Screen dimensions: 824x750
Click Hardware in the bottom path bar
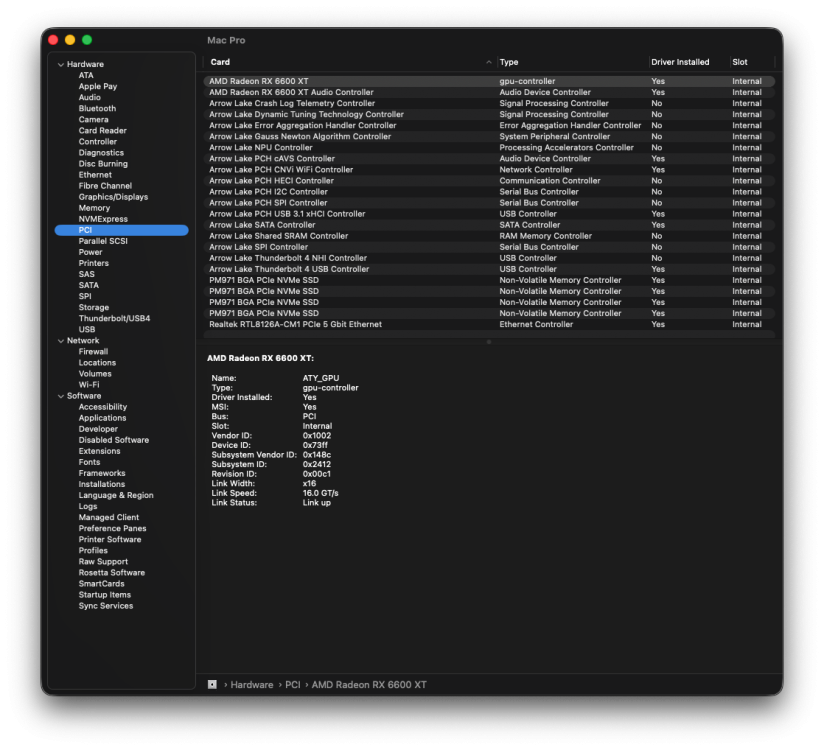pos(252,684)
